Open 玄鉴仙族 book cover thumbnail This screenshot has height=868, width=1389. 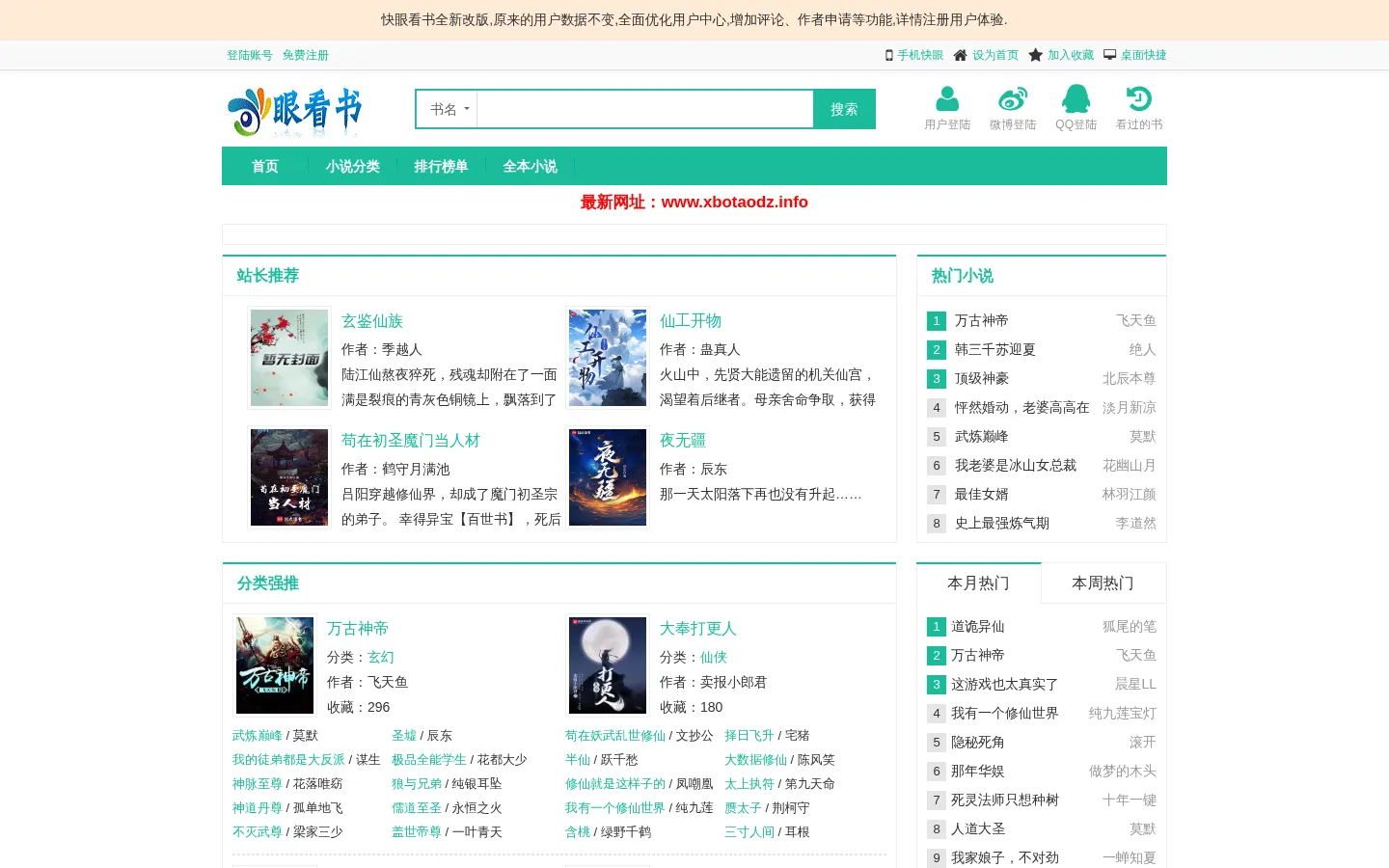289,358
